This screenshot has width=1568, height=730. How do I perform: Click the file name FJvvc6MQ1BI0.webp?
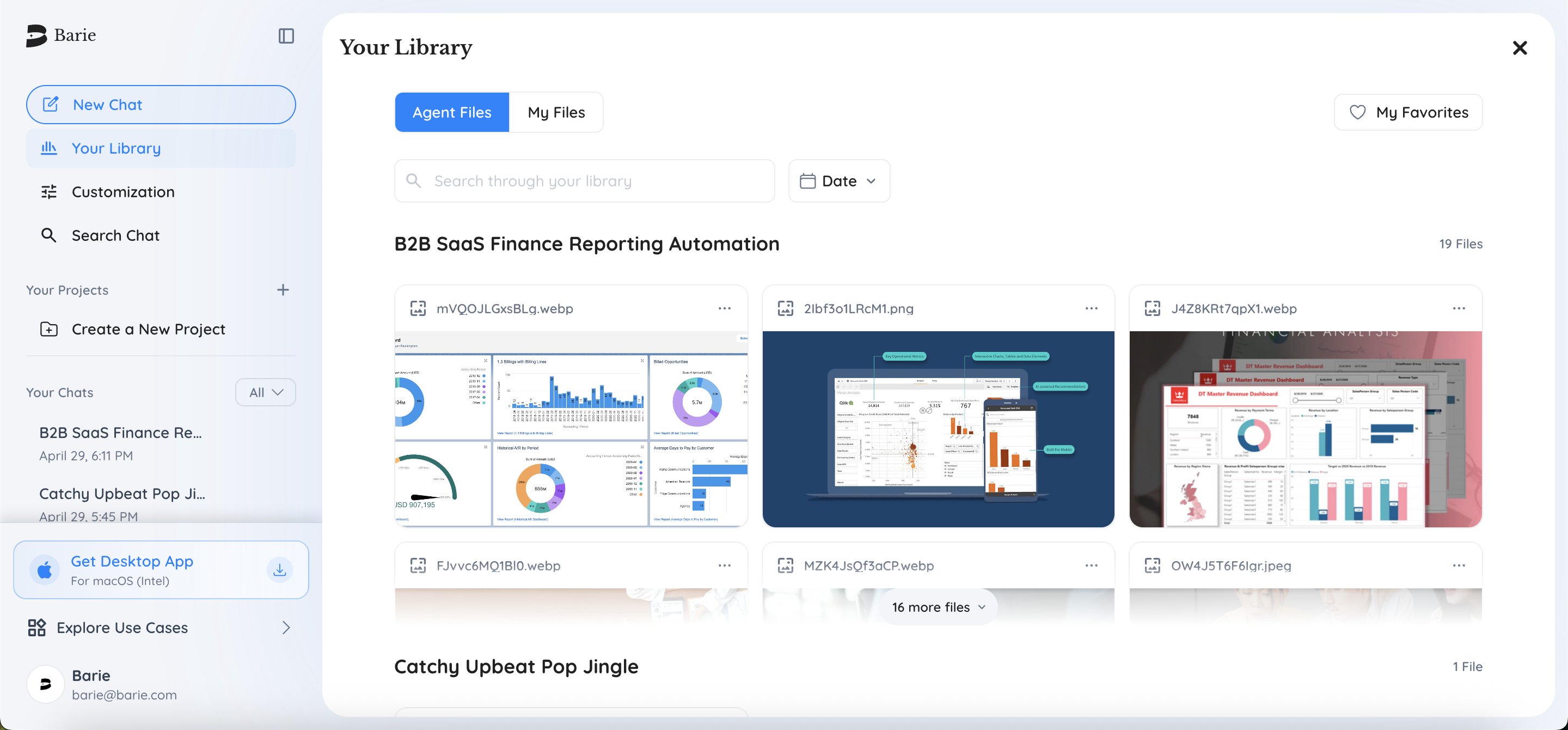click(x=498, y=565)
